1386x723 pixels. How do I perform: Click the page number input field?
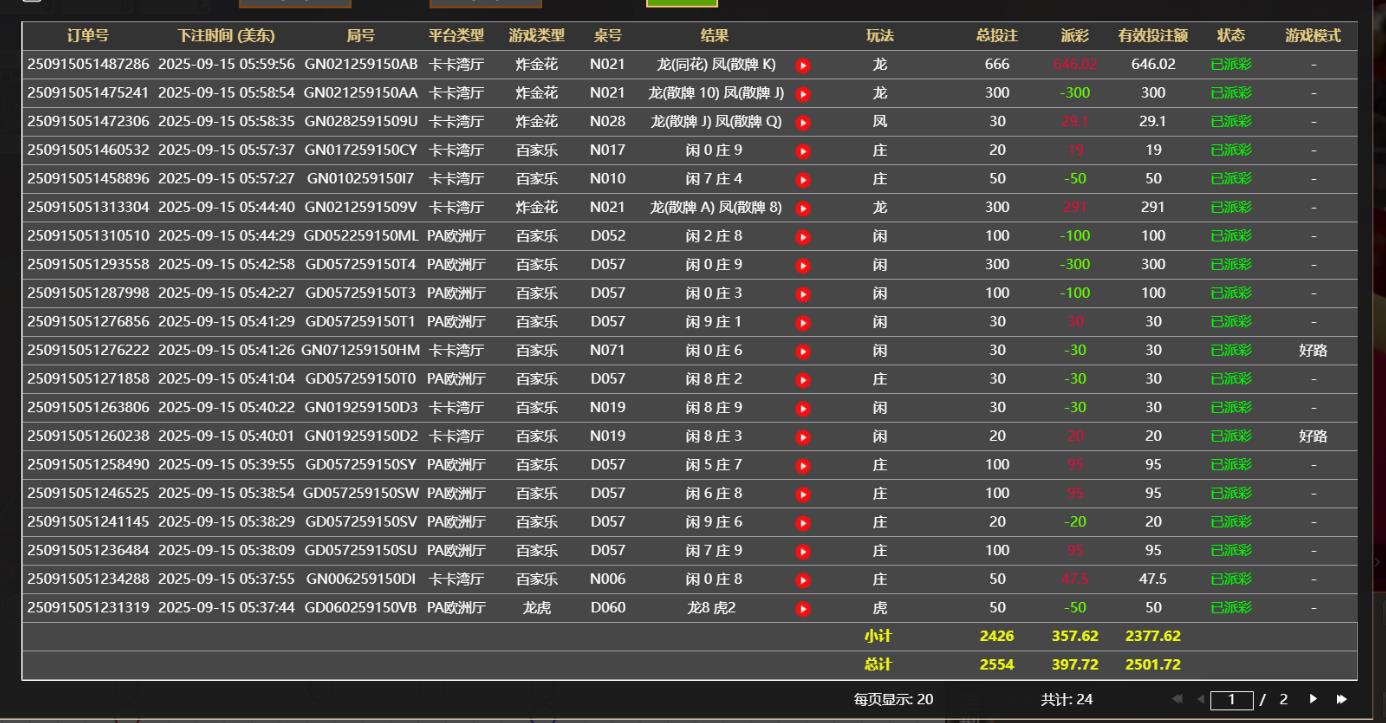(1231, 700)
